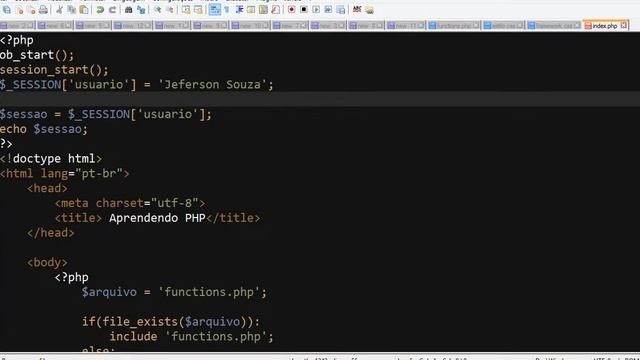Click the Paste clipboard icon
The height and width of the screenshot is (360, 640).
(84, 10)
